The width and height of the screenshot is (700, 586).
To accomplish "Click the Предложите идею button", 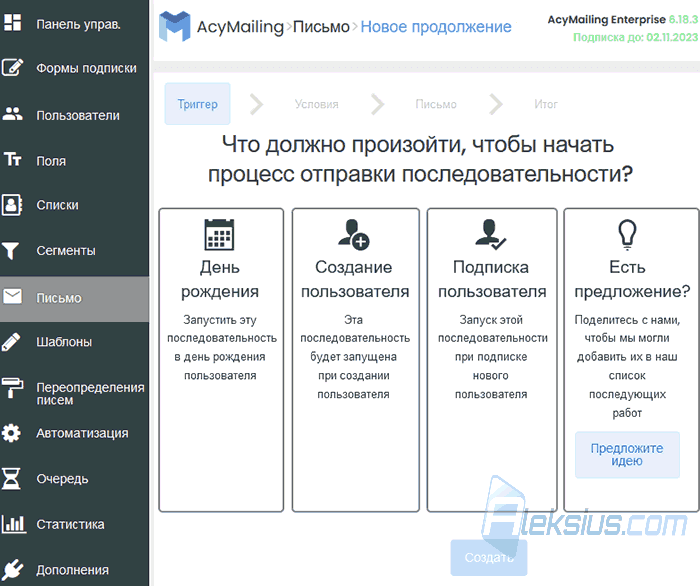I will [627, 454].
